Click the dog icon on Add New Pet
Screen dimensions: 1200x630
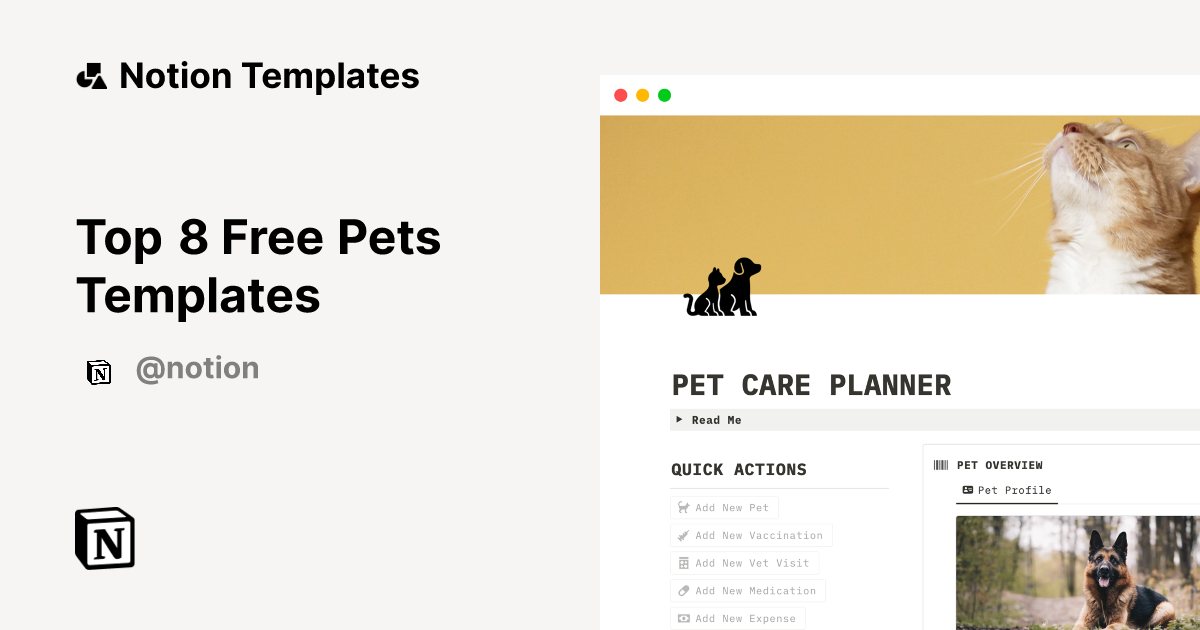coord(683,507)
